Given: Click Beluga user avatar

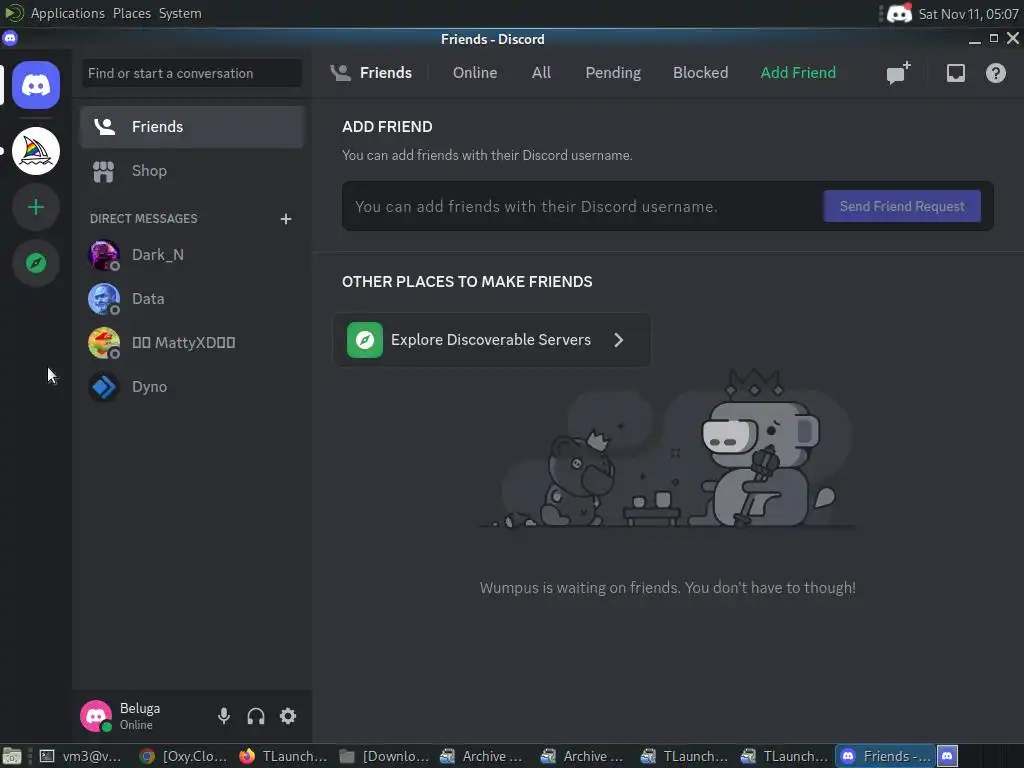Looking at the screenshot, I should pyautogui.click(x=96, y=716).
